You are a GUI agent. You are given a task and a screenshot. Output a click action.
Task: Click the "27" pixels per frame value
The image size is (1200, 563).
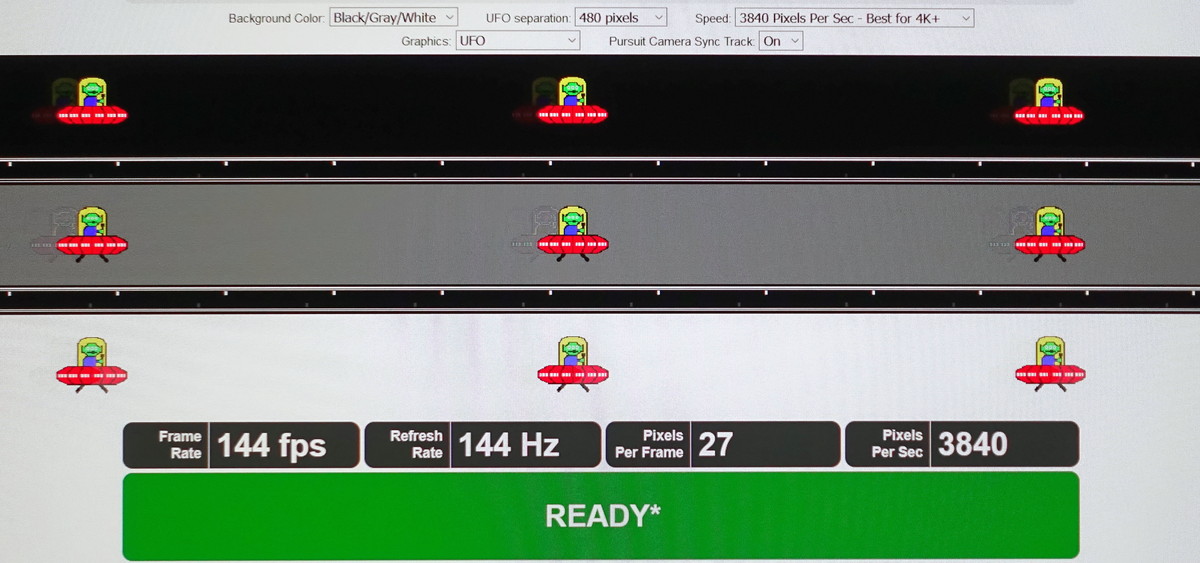[715, 445]
